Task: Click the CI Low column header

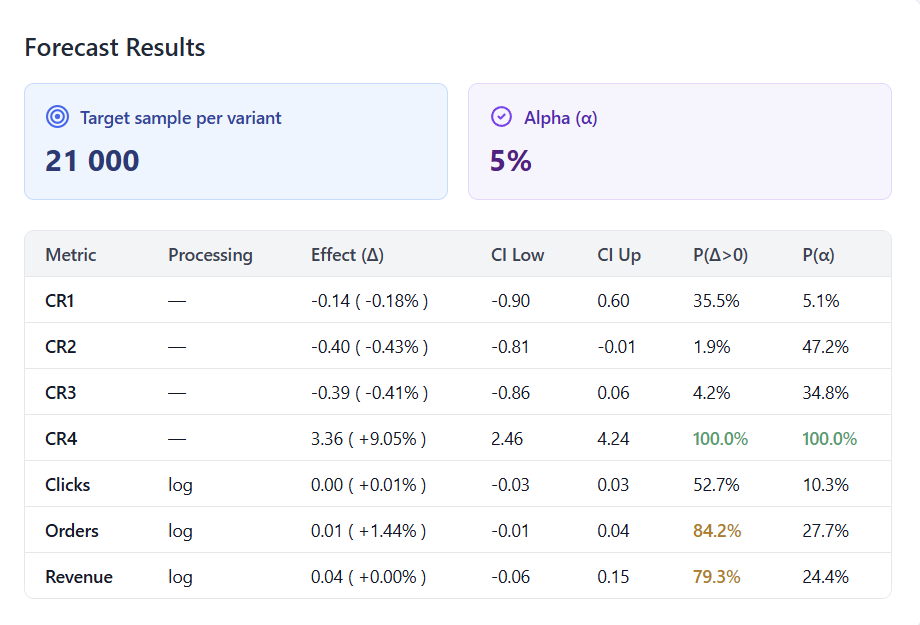Action: [517, 254]
